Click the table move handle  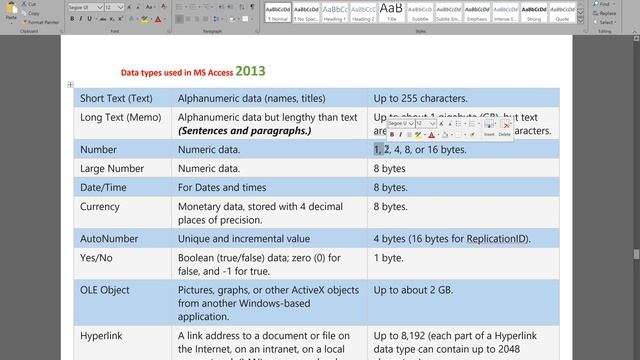[70, 84]
